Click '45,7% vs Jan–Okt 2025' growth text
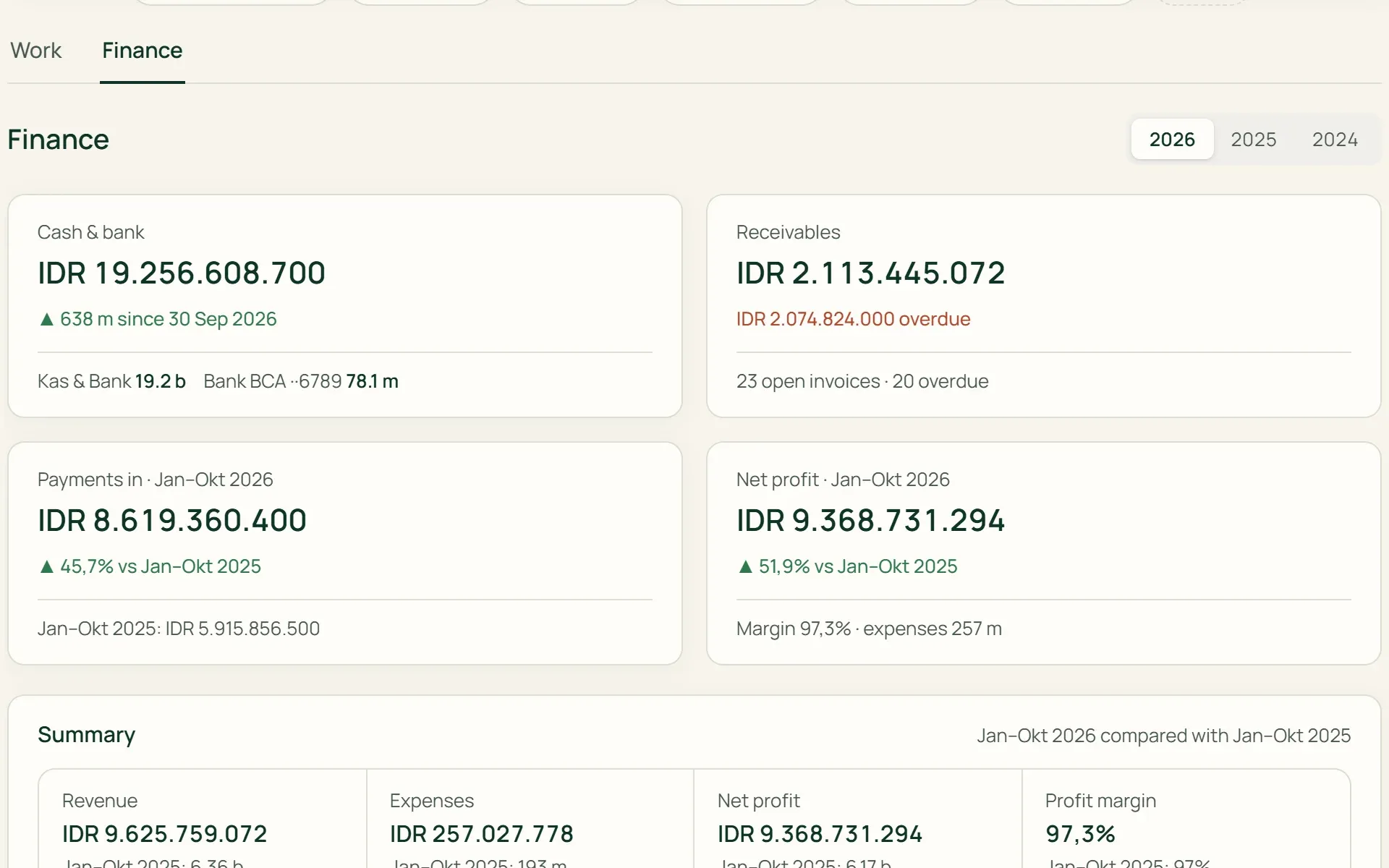This screenshot has width=1389, height=868. tap(149, 566)
